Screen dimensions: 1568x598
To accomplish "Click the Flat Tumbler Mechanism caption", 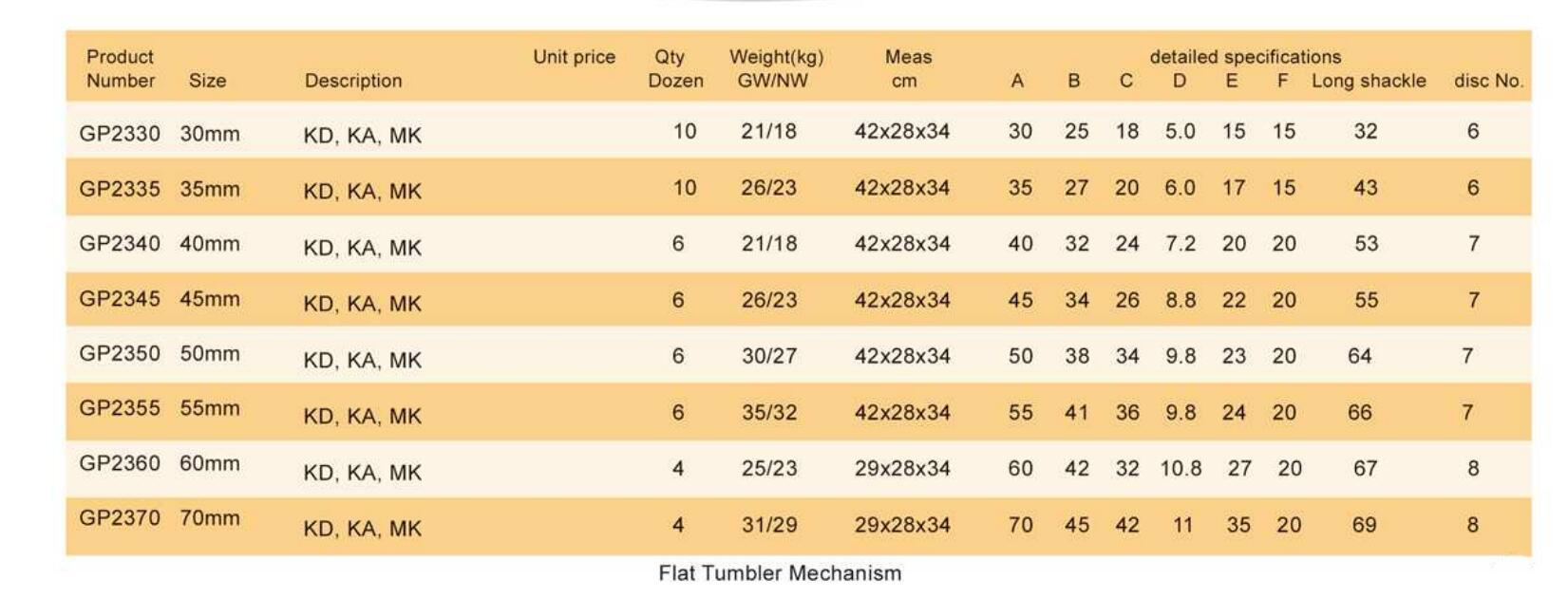I will coord(780,572).
